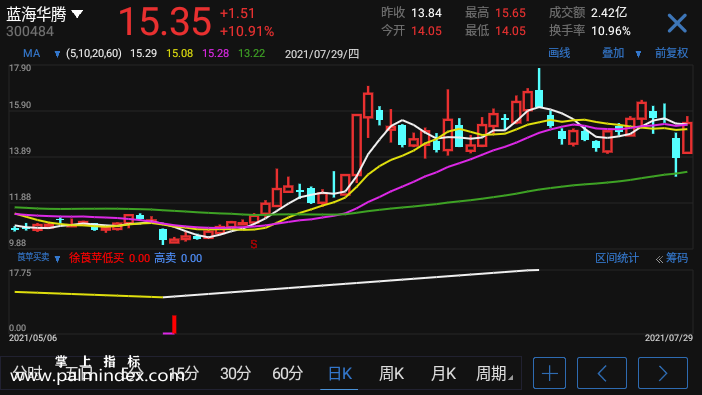Switch to the 日K tab
Viewport: 702px width, 395px height.
(x=340, y=374)
